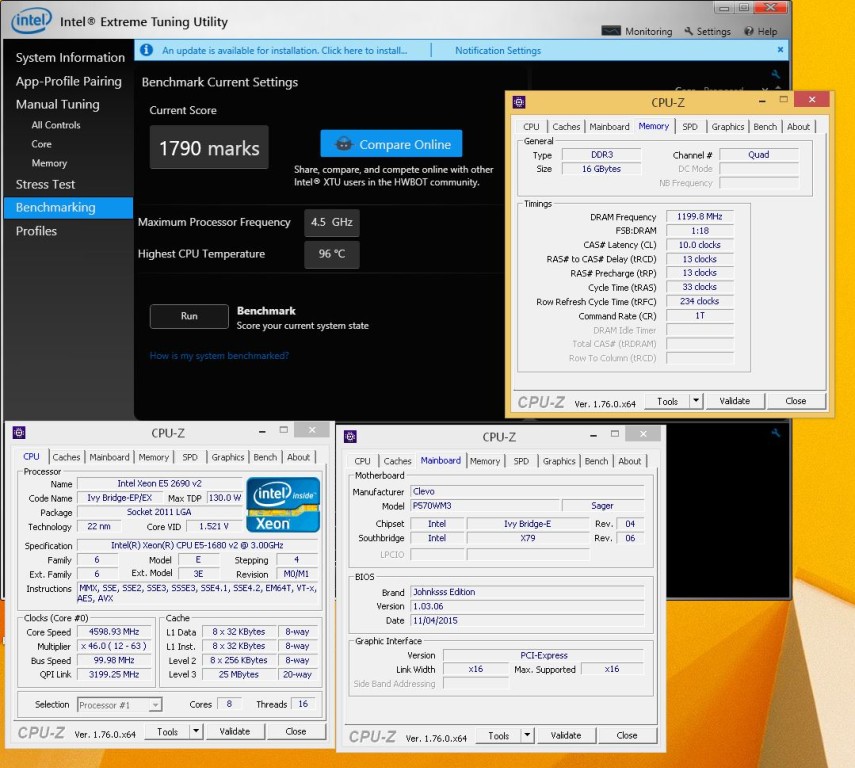The width and height of the screenshot is (855, 768).
Task: Click Tools button in CPU-Z Memory window
Action: [x=667, y=401]
